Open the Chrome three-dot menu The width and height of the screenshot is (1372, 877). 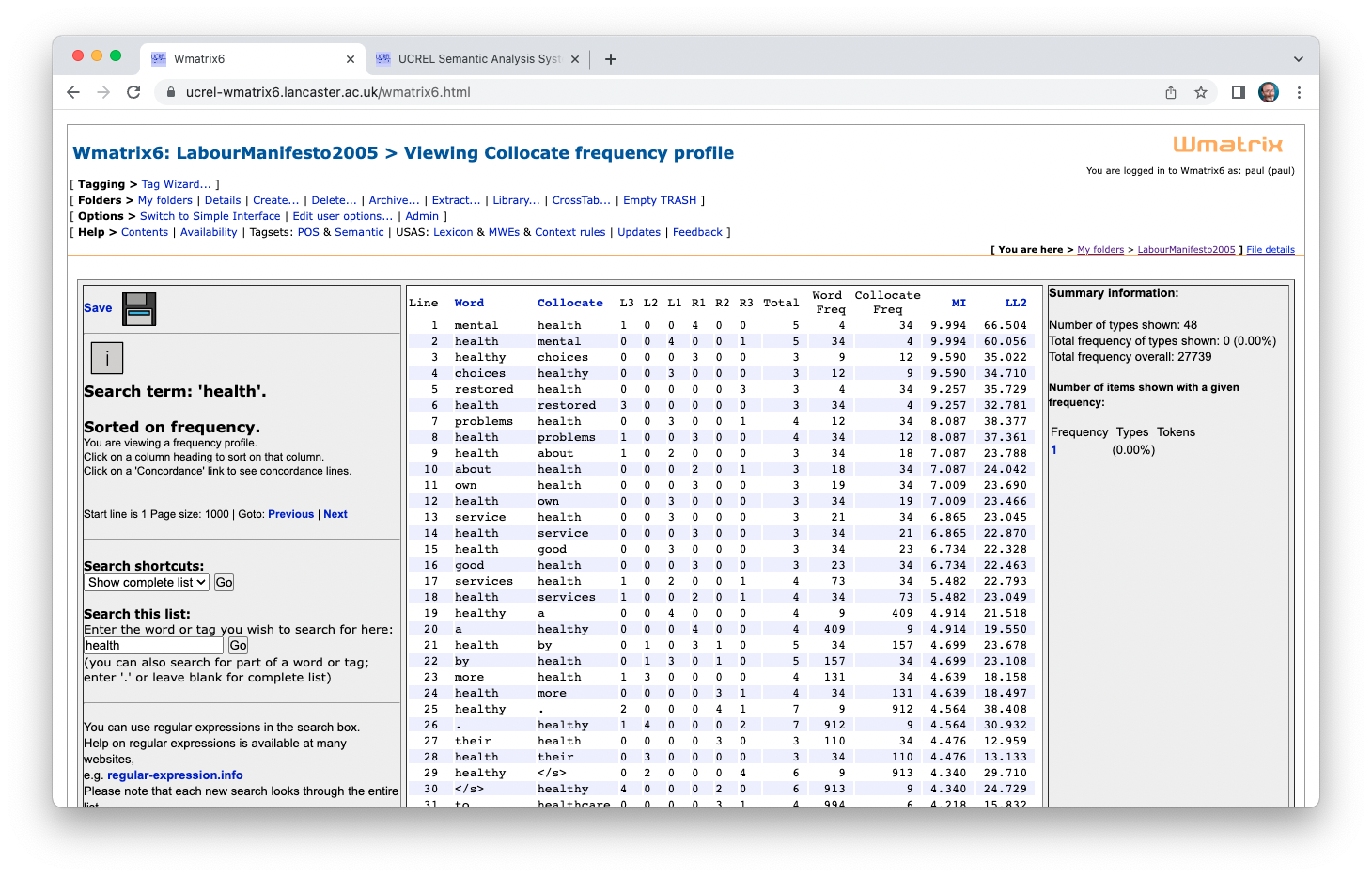click(x=1299, y=92)
